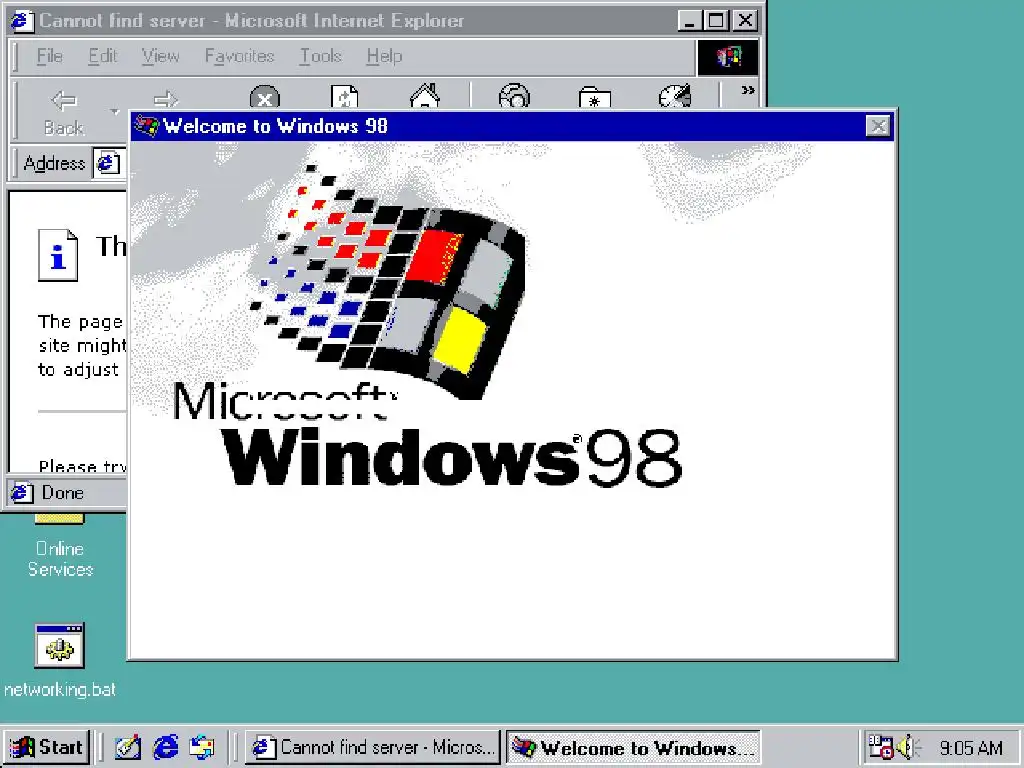Click the volume speaker tray icon
This screenshot has width=1024, height=768.
pos(908,747)
